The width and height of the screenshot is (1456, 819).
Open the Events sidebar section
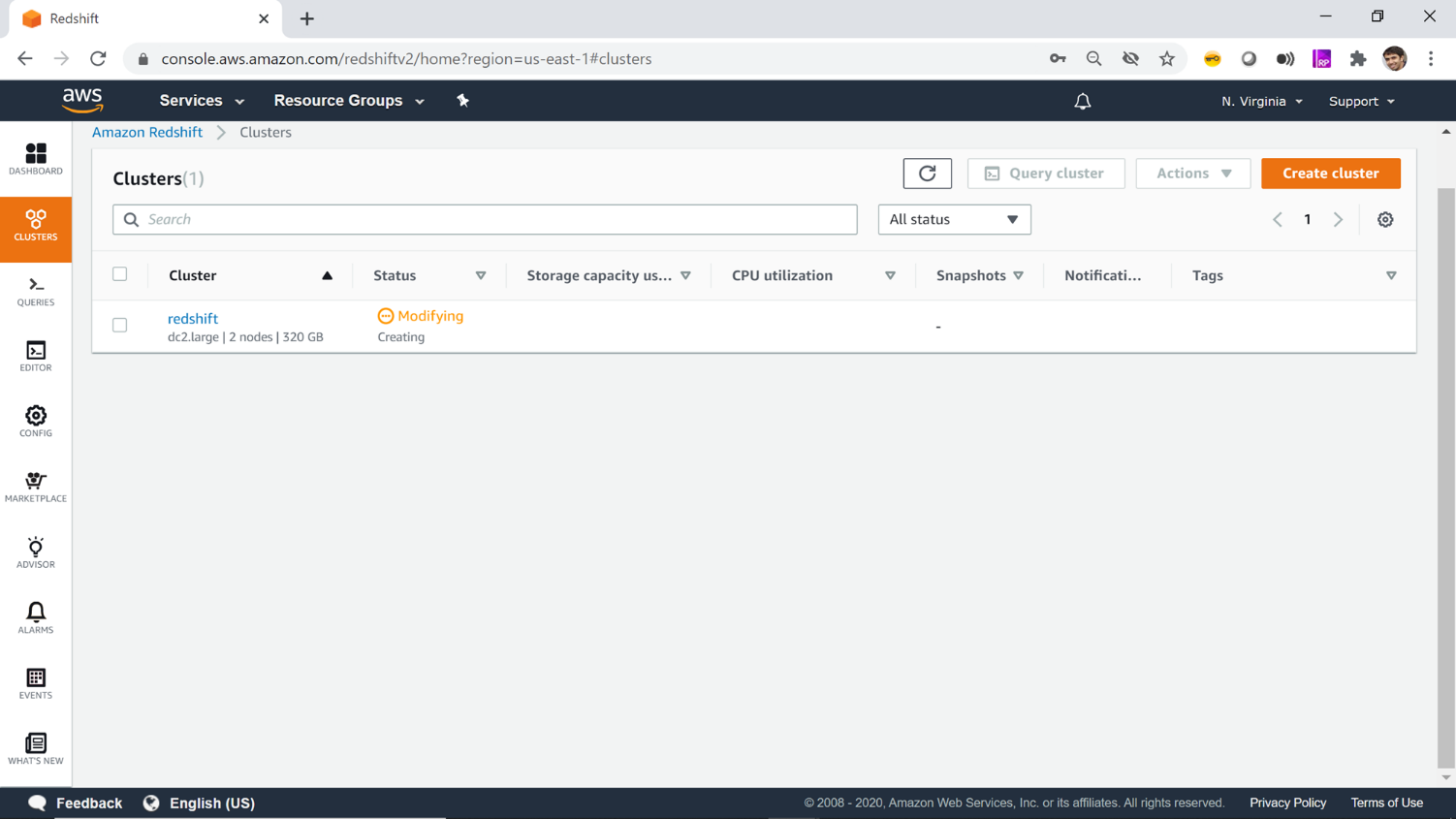(x=36, y=683)
